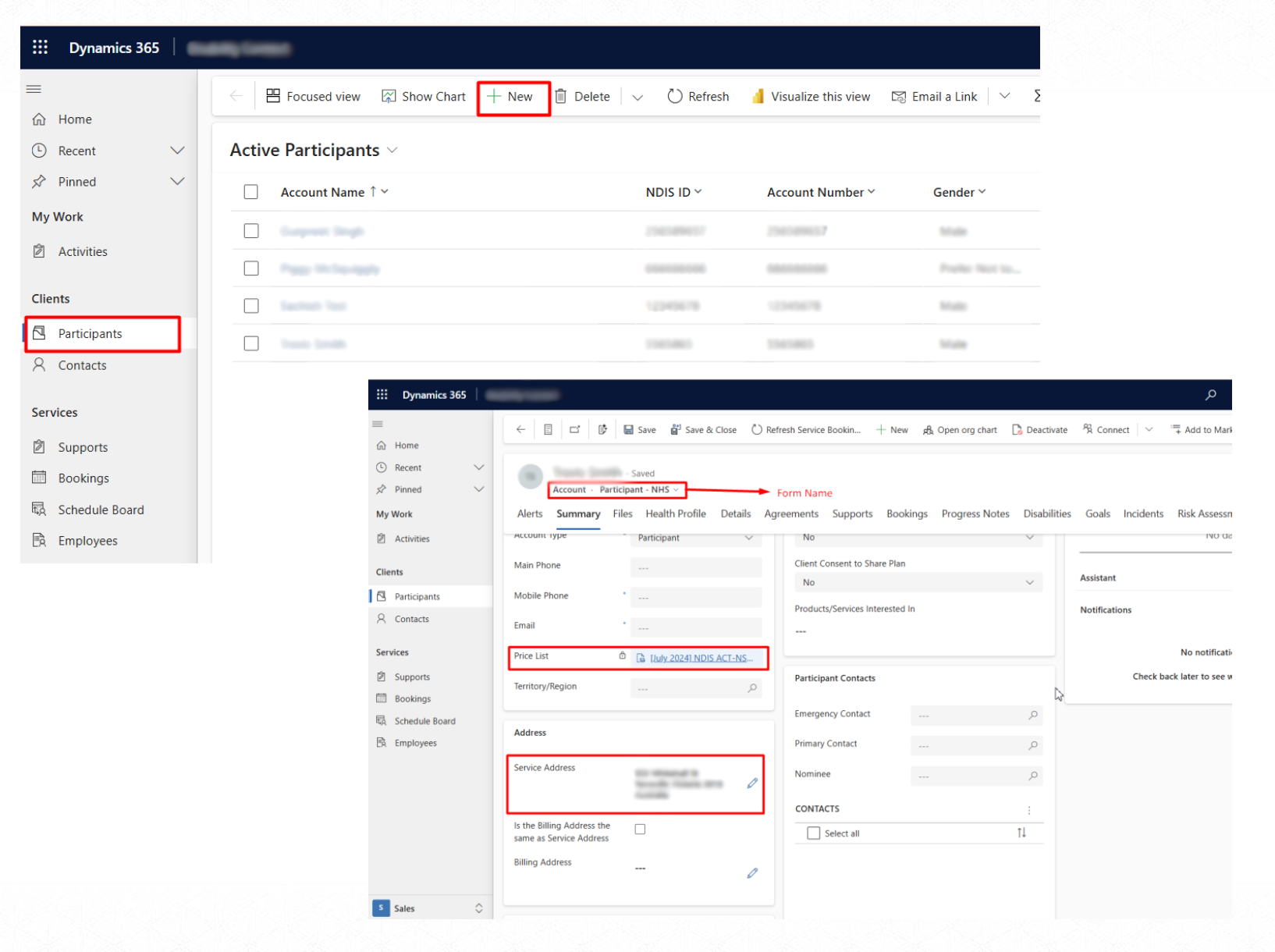Click lookup icon in Emergency Contact field
Screen dimensions: 1275x952
click(x=1033, y=715)
